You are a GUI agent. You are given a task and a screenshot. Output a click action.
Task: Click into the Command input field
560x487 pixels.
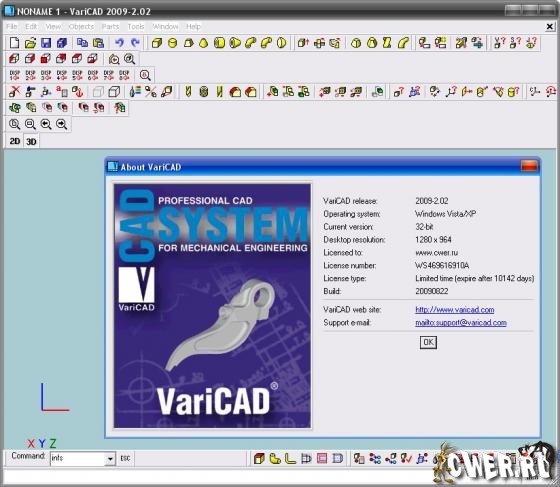(79, 458)
